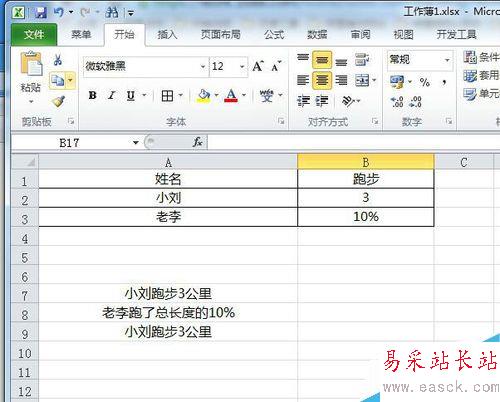
Task: Click the Name Box field B17
Action: tap(69, 143)
